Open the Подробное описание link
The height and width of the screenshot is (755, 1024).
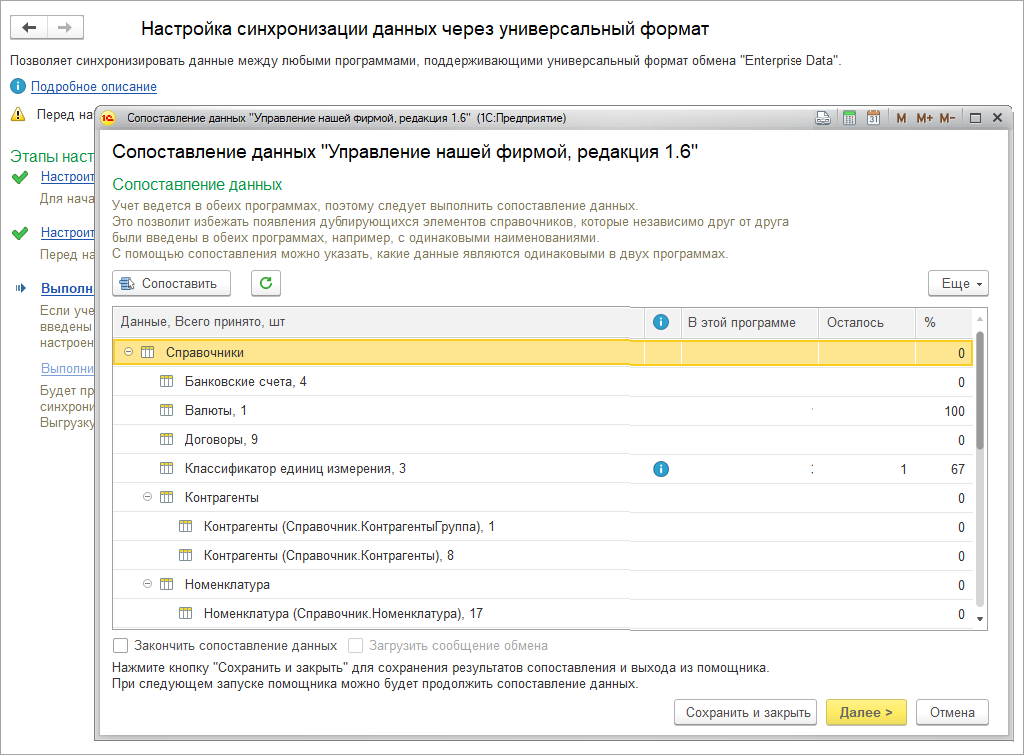point(93,87)
